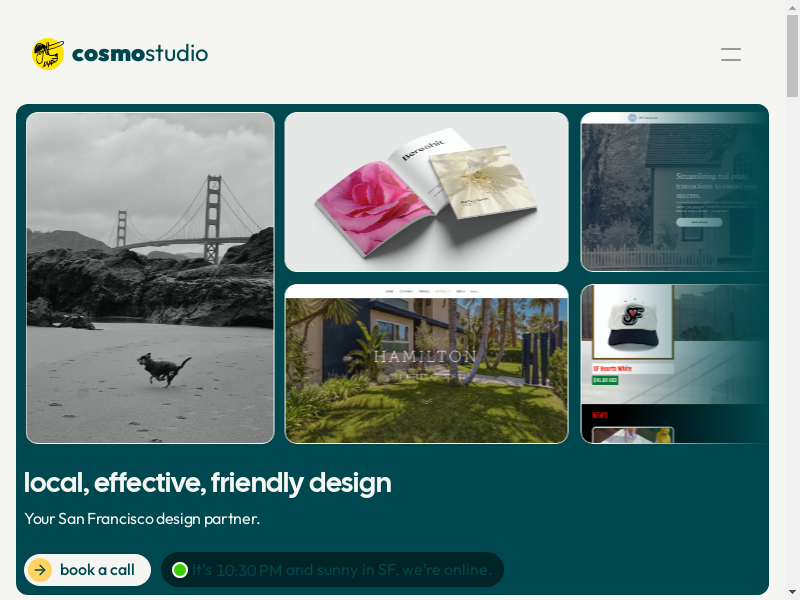Image resolution: width=800 pixels, height=600 pixels.
Task: Click the book a call button
Action: click(87, 570)
